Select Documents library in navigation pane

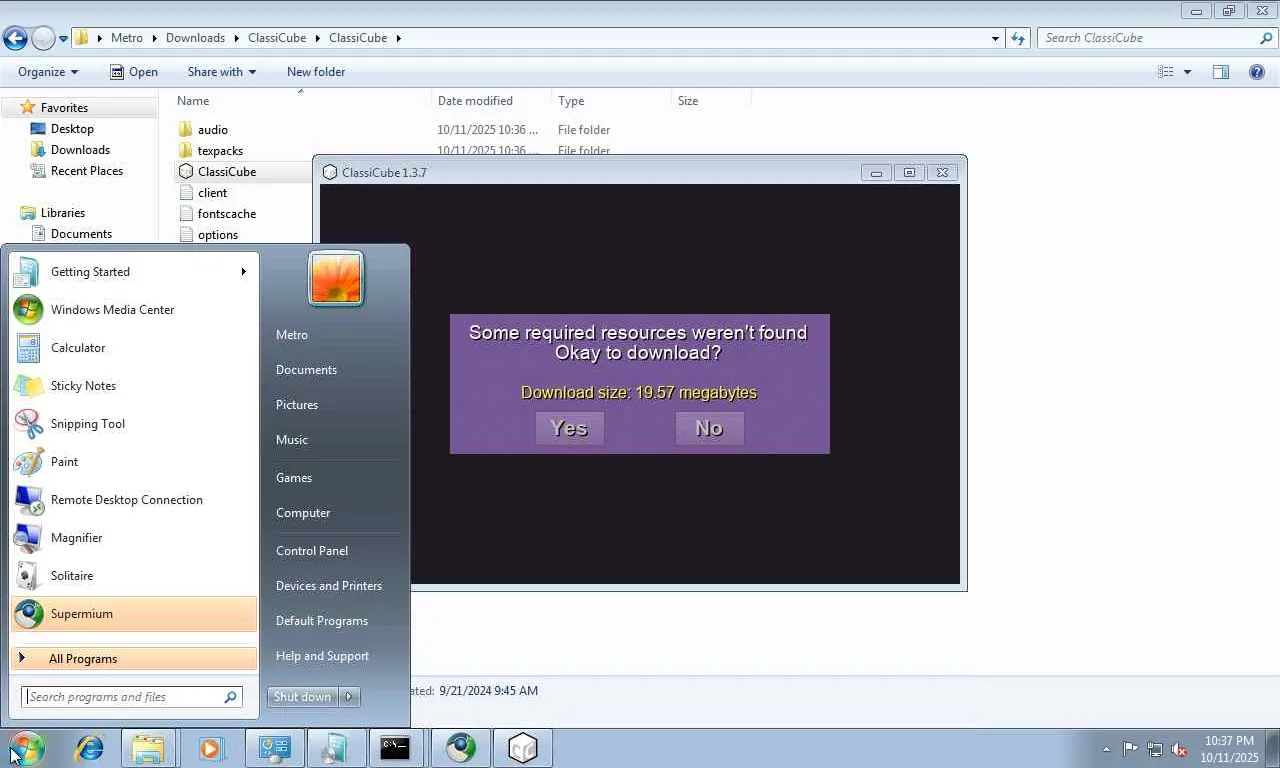pos(81,234)
